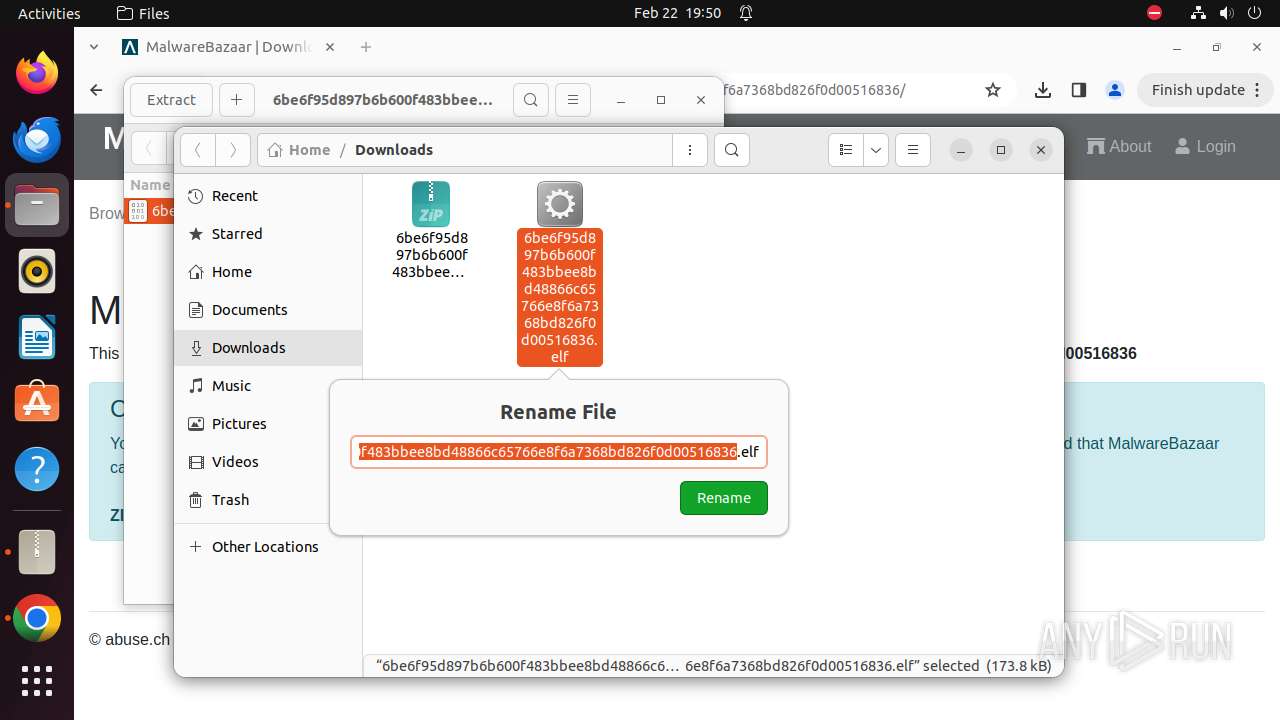
Task: Open the path bar three-dot menu
Action: [690, 150]
